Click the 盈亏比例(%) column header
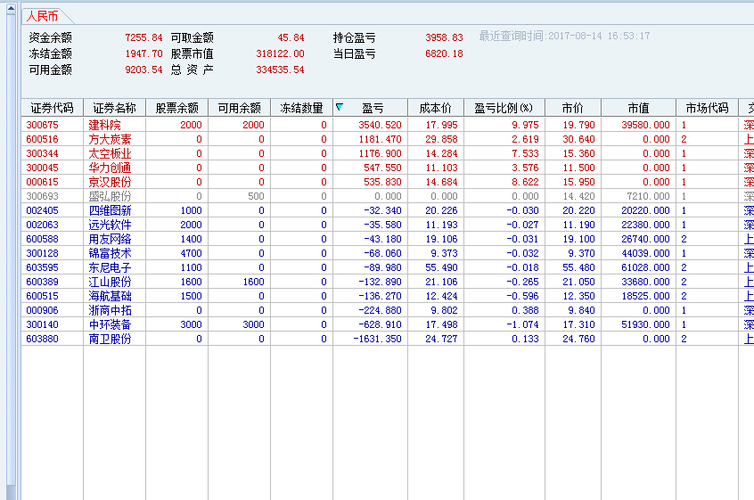Image resolution: width=754 pixels, height=500 pixels. coord(504,108)
